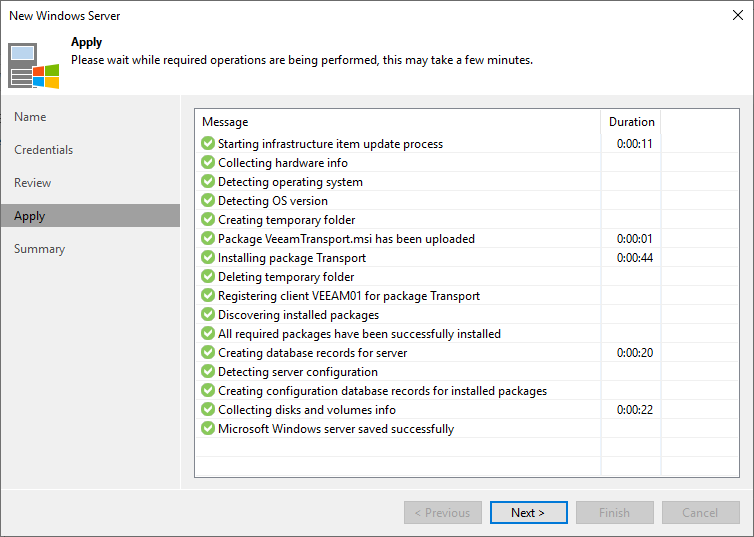
Task: Click the greyed-out Finish button
Action: coord(615,512)
